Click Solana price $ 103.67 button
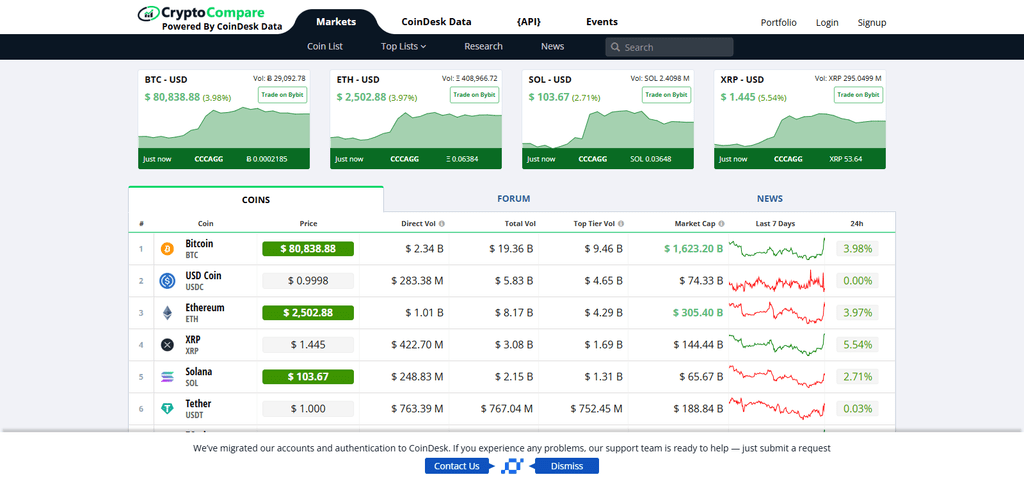Screen dimensions: 1024x490 pyautogui.click(x=308, y=377)
